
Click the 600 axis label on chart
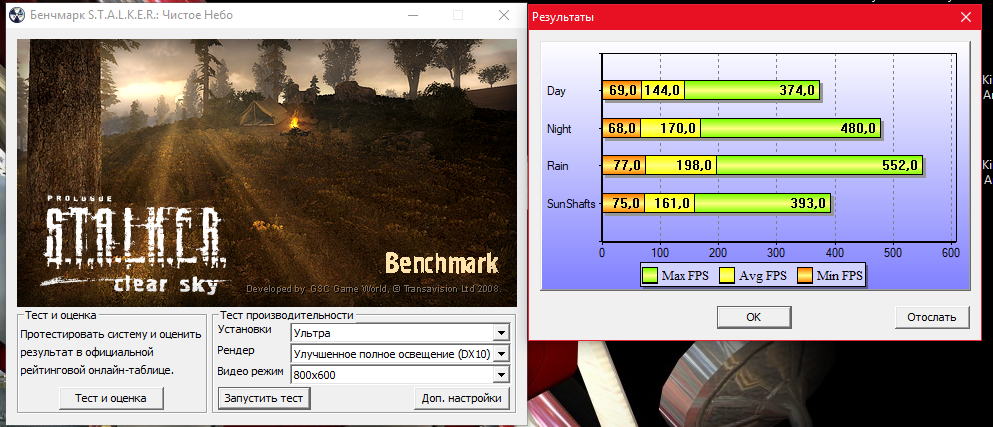click(951, 252)
